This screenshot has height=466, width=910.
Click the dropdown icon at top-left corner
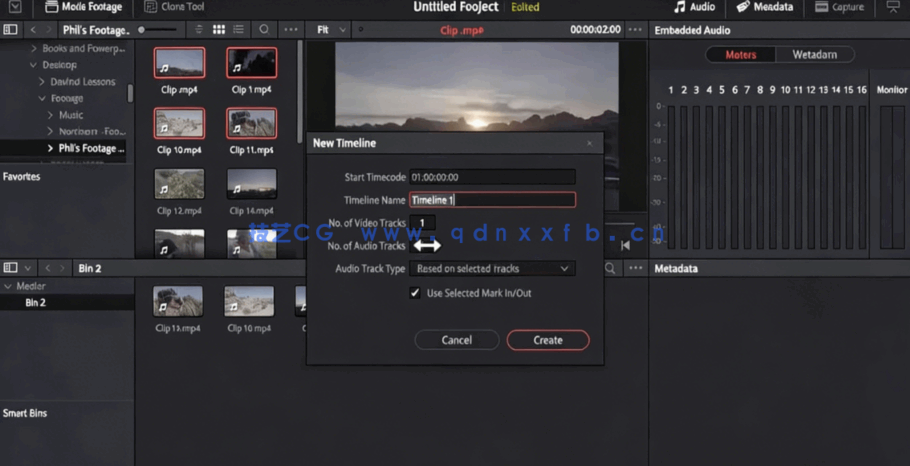[x=15, y=7]
